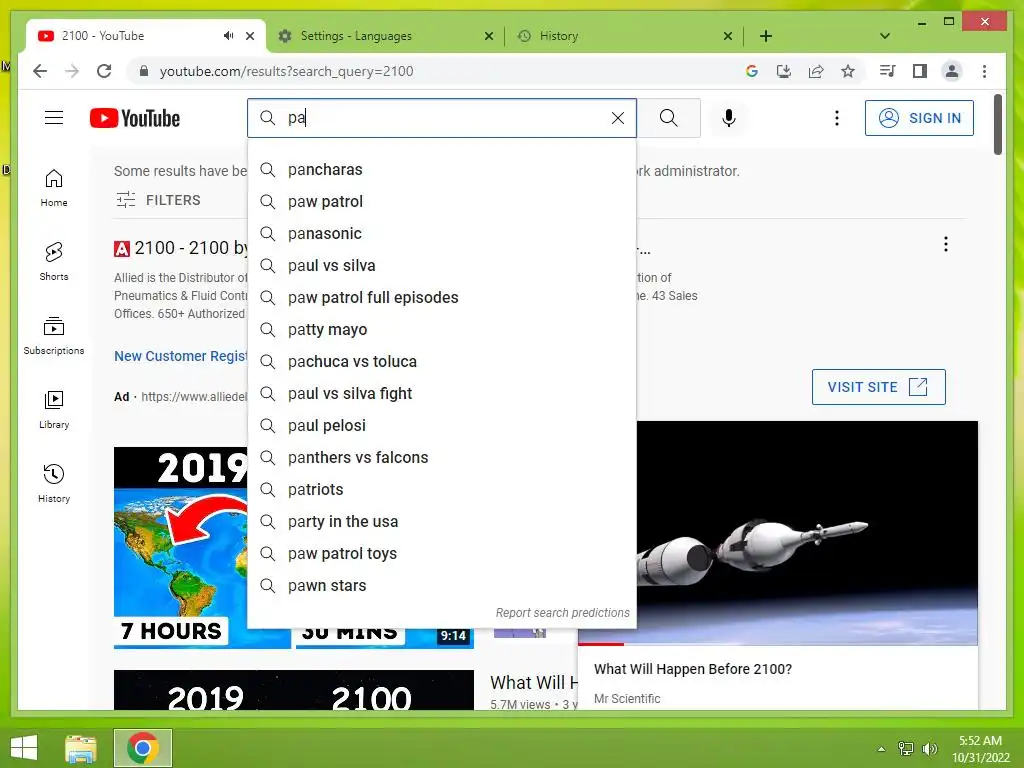The height and width of the screenshot is (768, 1024).
Task: Start voice search with the microphone
Action: point(729,118)
